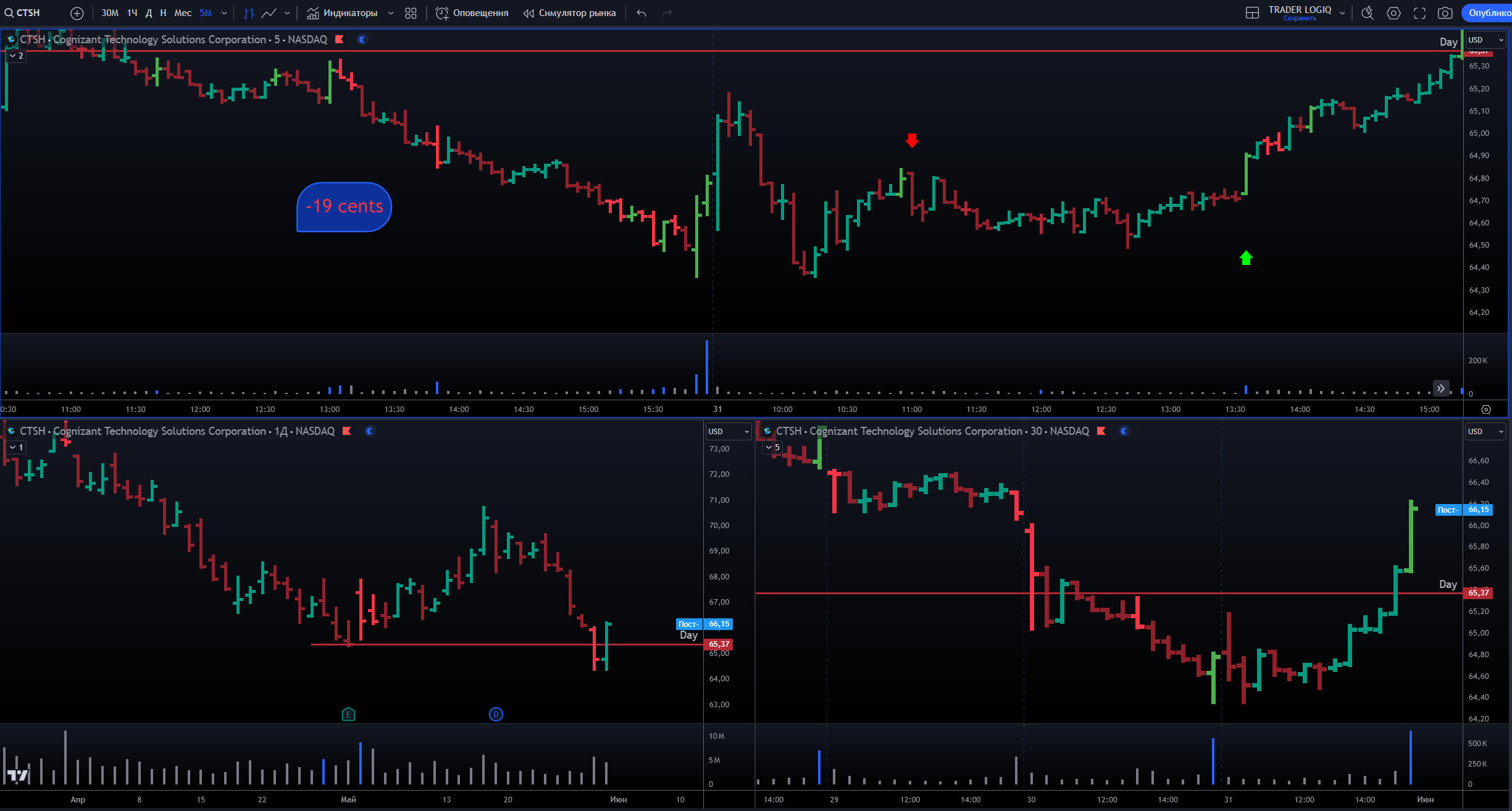Image resolution: width=1512 pixels, height=811 pixels.
Task: Collapse indicator legend in 30-minute chart
Action: 772,447
